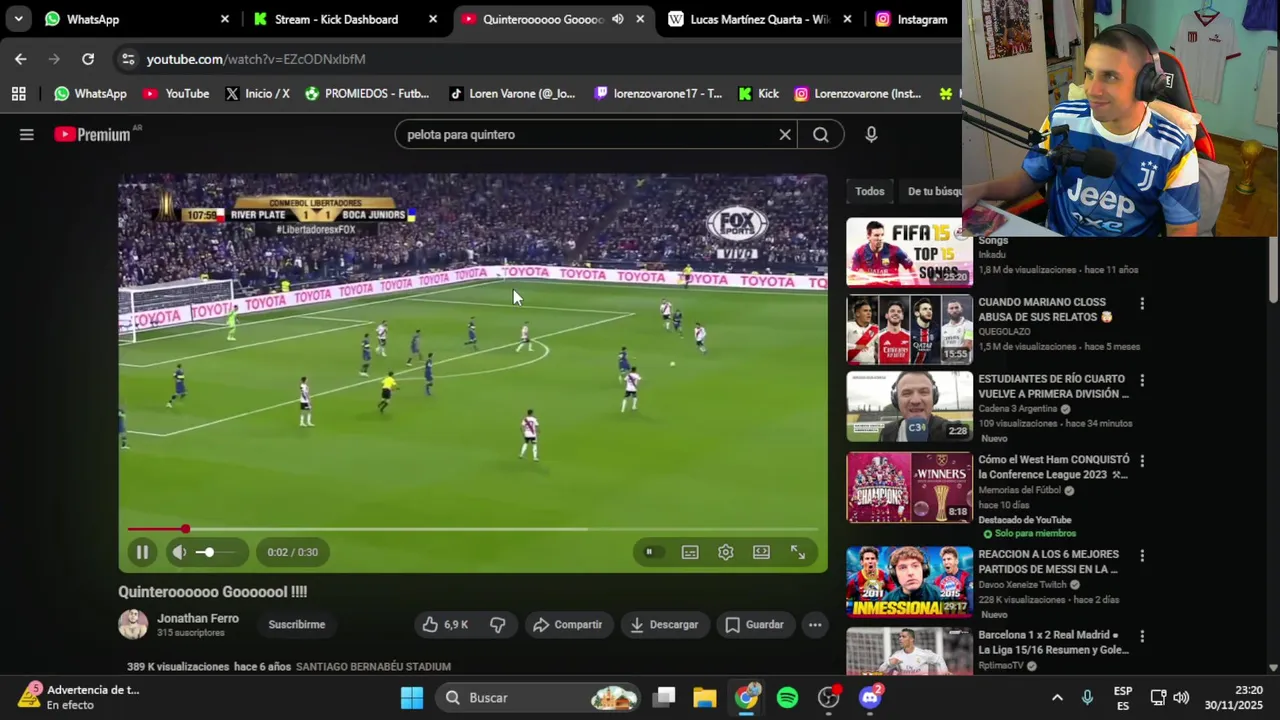Pause the video playback
This screenshot has height=720, width=1280.
(142, 552)
